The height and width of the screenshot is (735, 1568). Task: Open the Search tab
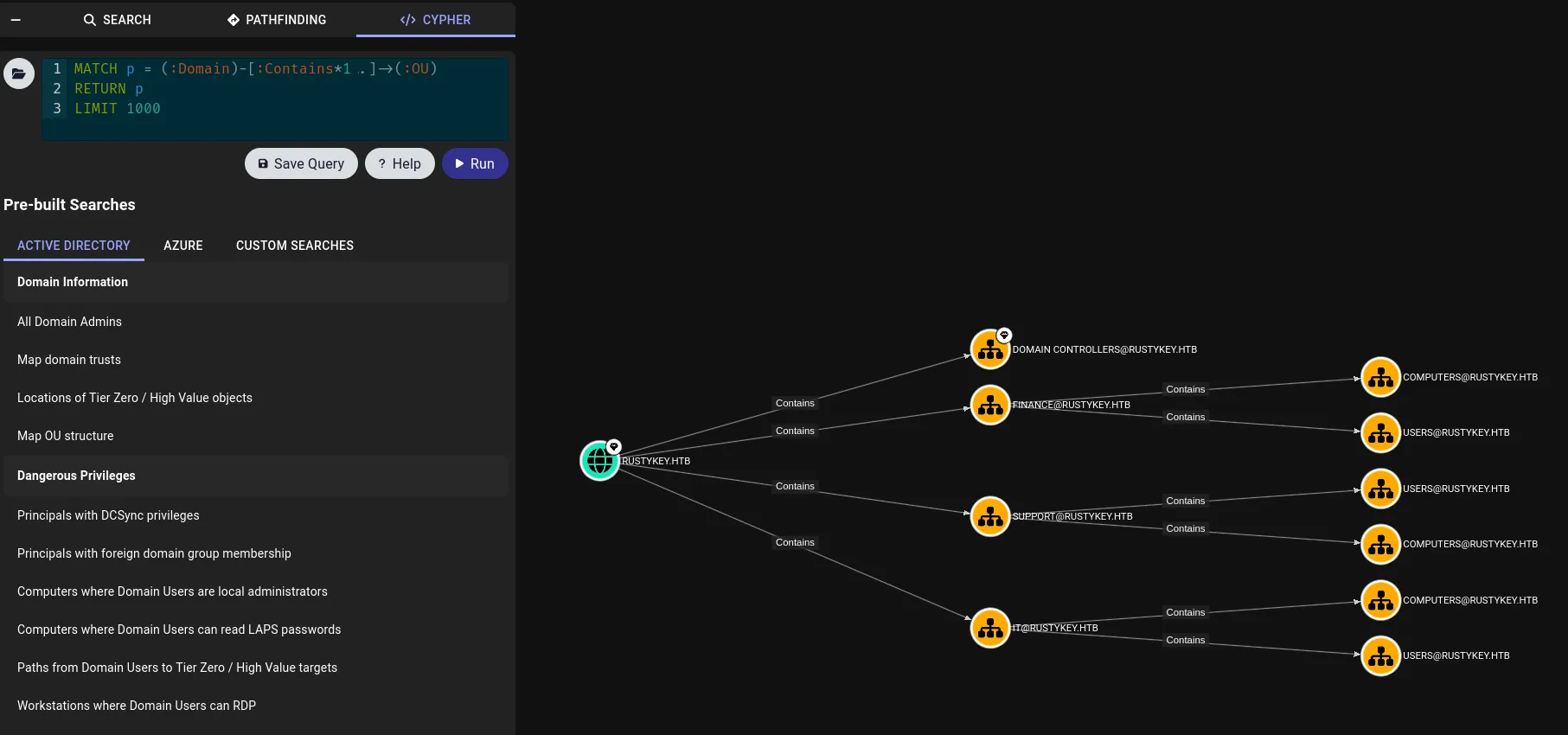117,19
